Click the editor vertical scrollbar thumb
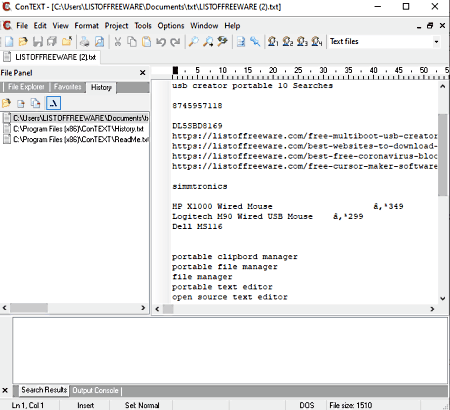Image resolution: width=450 pixels, height=410 pixels. coord(442,155)
